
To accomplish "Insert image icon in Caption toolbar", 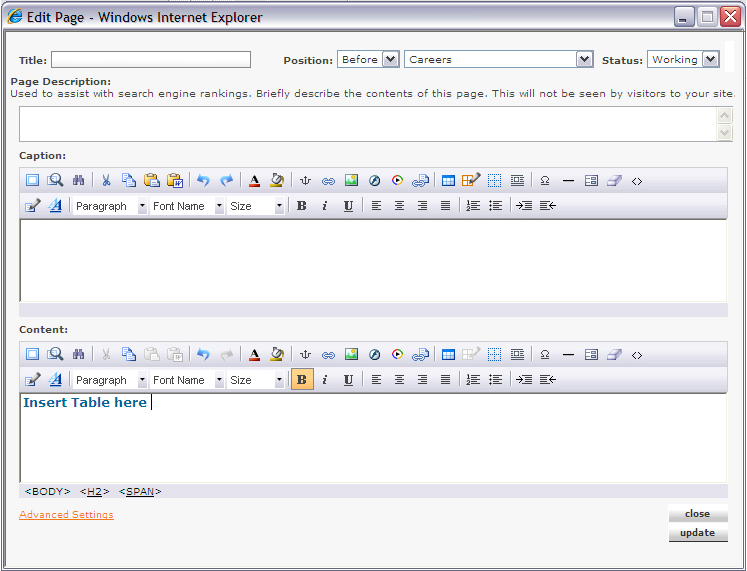I will 351,180.
